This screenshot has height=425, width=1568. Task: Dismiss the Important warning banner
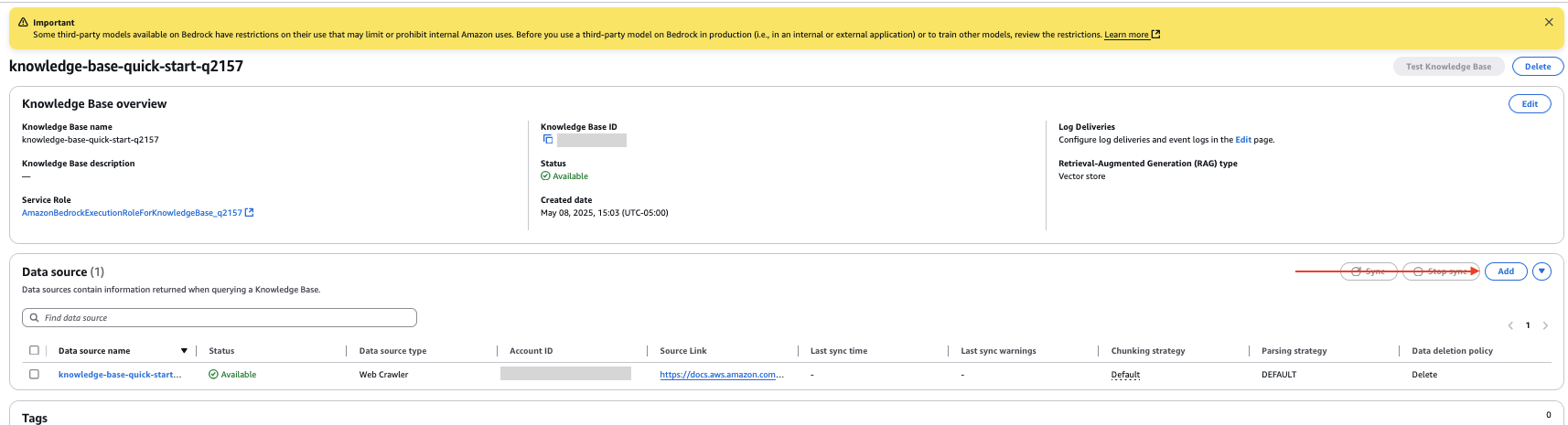(1549, 22)
